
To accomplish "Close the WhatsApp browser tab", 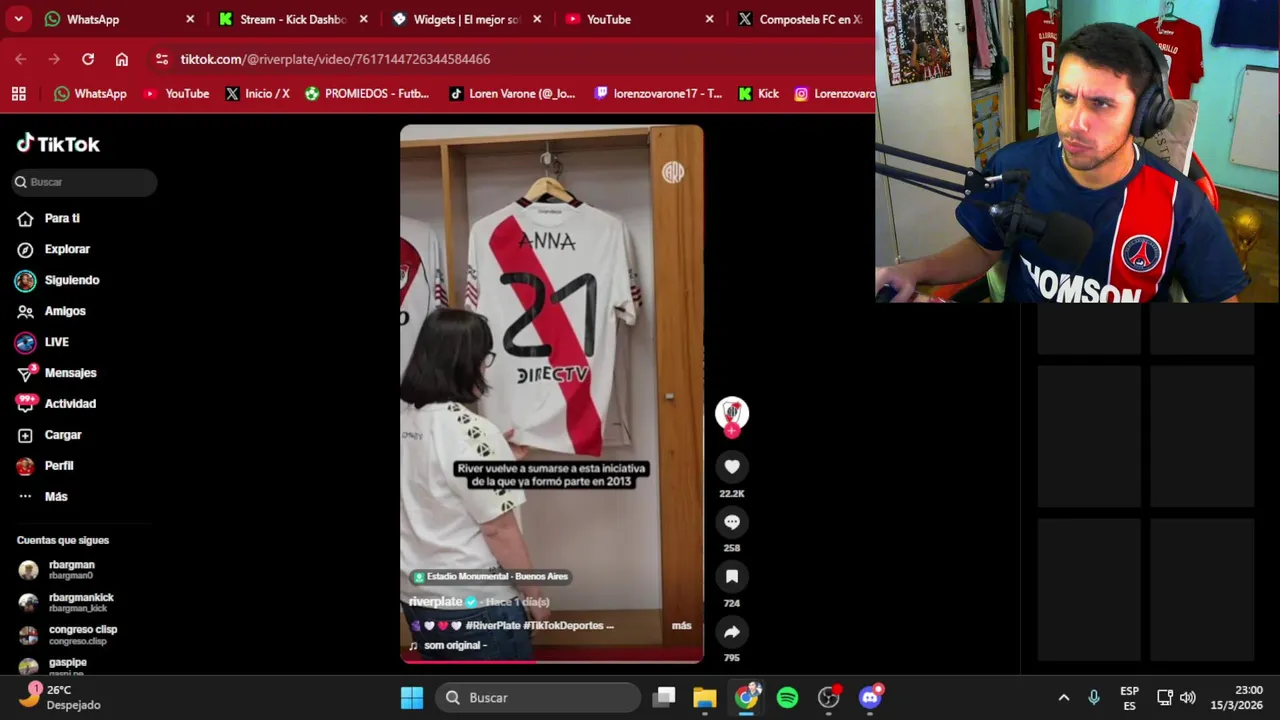I will click(190, 19).
